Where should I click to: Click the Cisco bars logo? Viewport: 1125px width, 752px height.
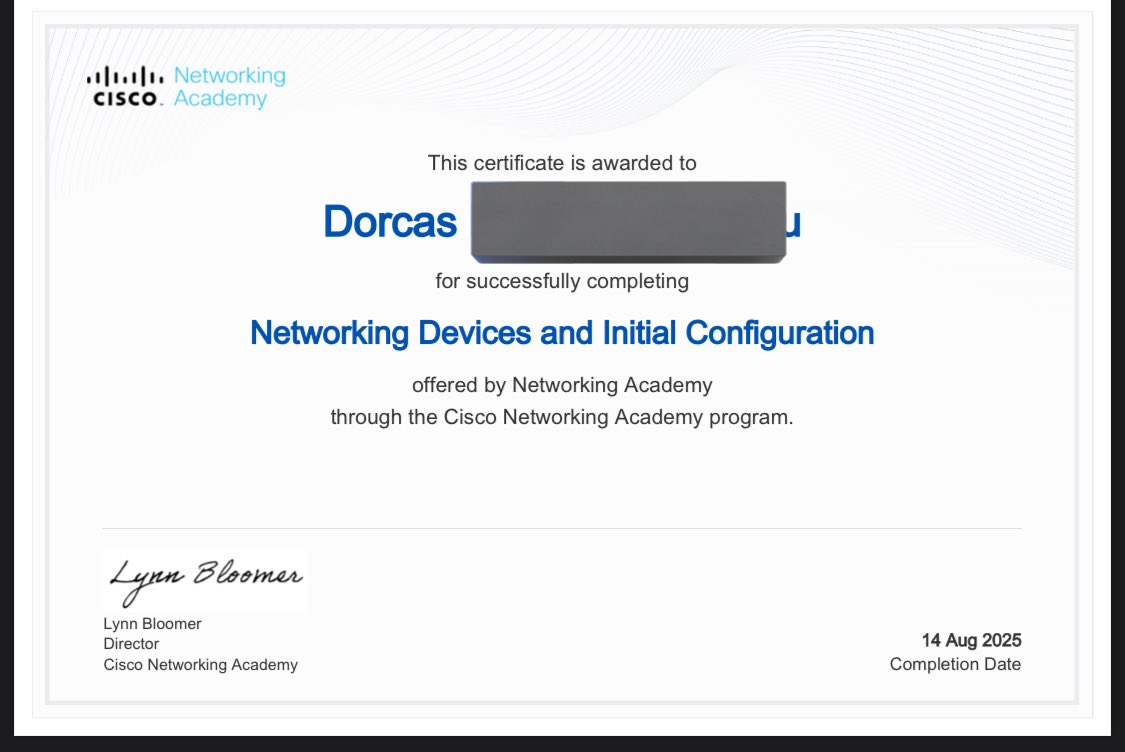(x=125, y=86)
